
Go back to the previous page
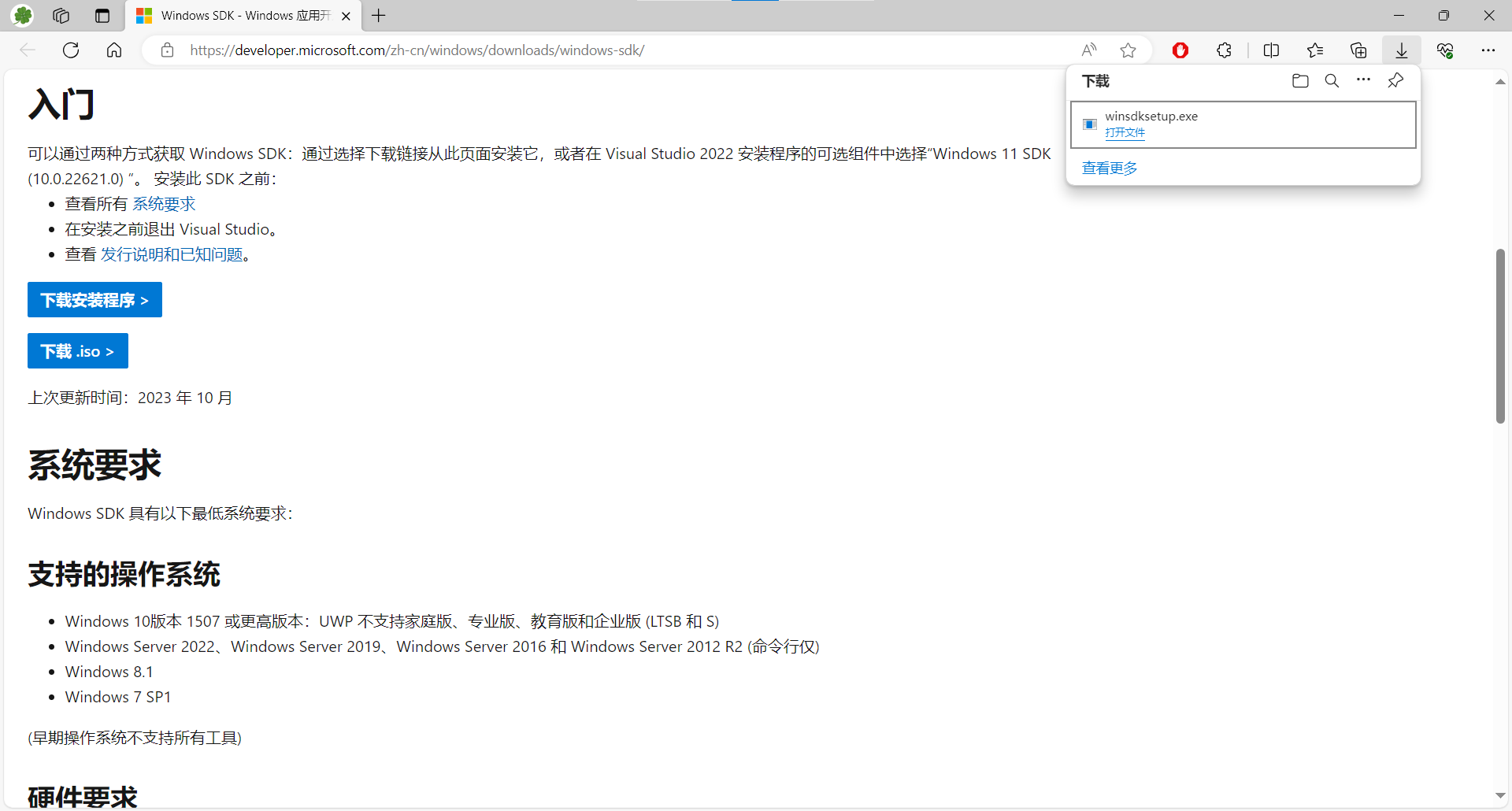pos(28,50)
